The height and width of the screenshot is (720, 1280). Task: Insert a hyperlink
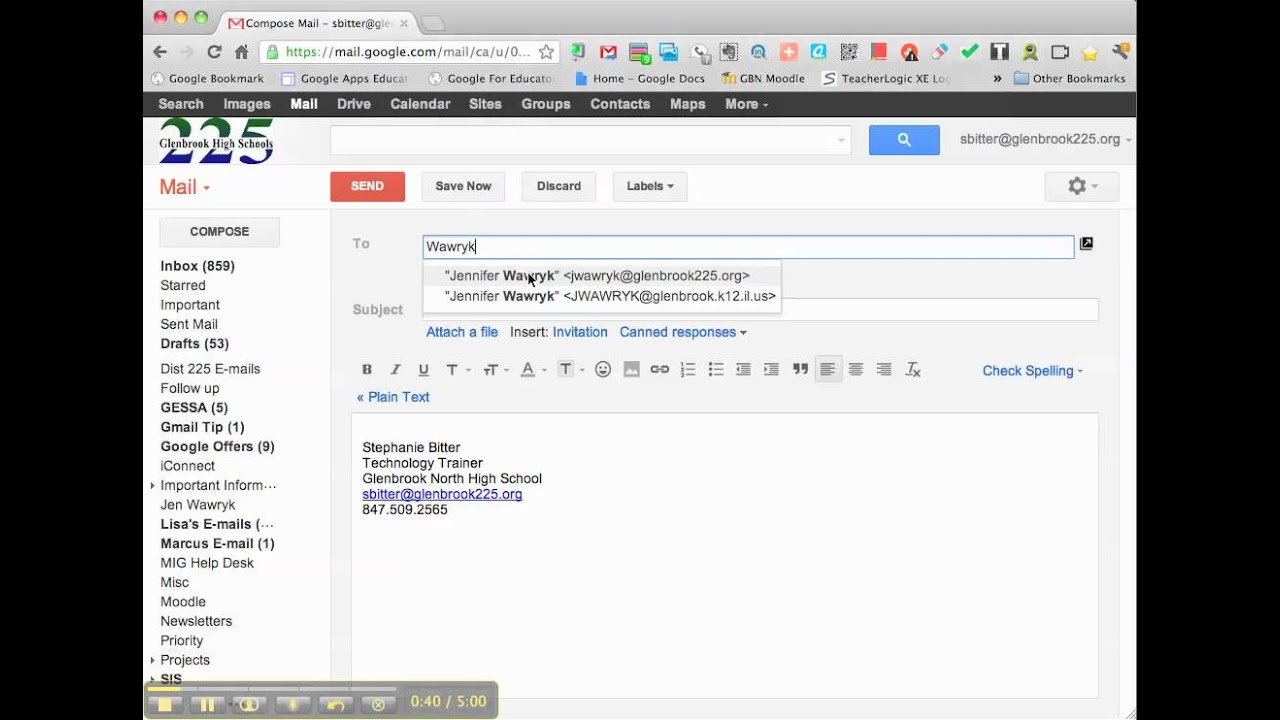click(659, 370)
